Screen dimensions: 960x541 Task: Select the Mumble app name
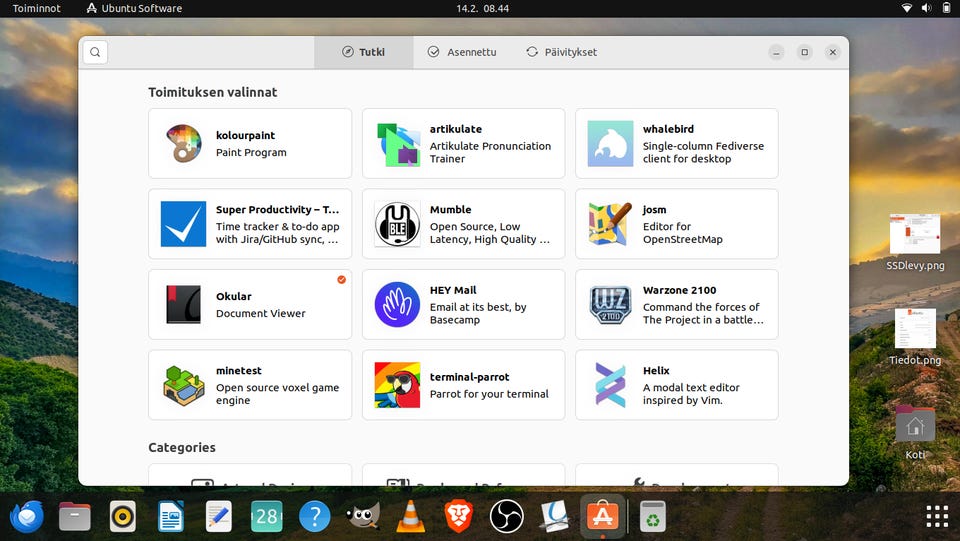pos(451,209)
